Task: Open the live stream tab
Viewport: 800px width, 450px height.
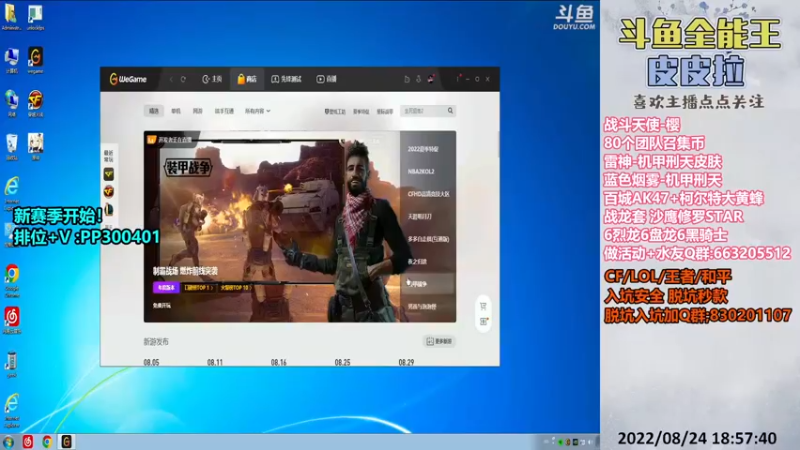Action: 327,79
